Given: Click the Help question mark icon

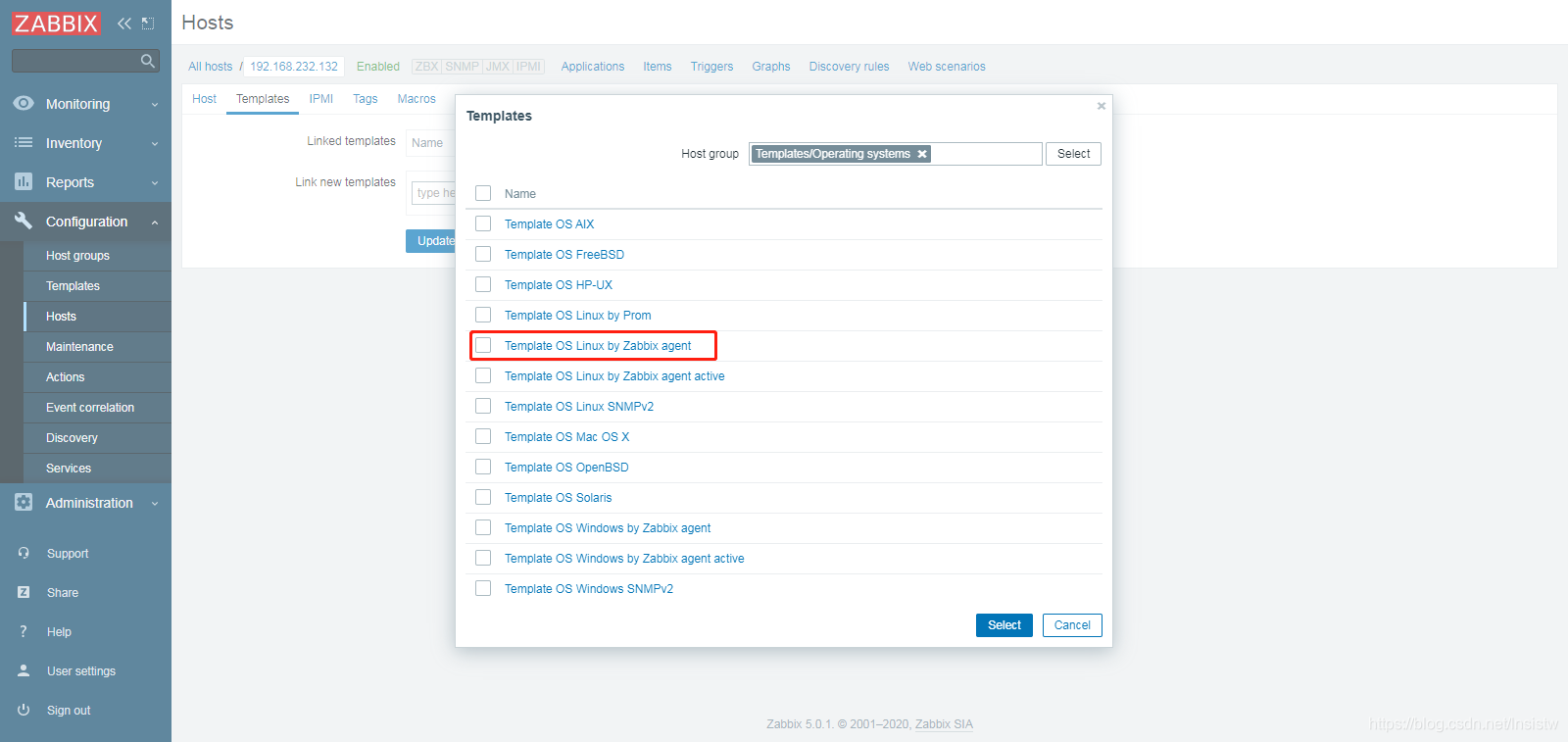Looking at the screenshot, I should click(24, 631).
